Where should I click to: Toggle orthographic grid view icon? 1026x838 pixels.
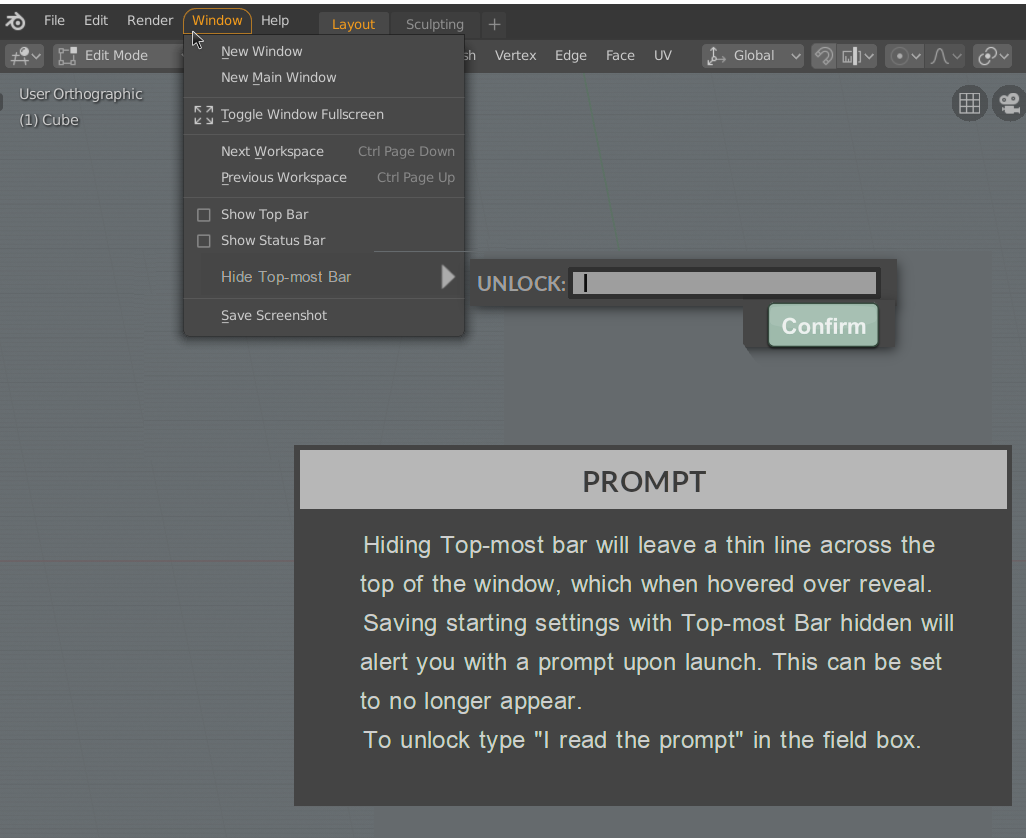pyautogui.click(x=969, y=103)
